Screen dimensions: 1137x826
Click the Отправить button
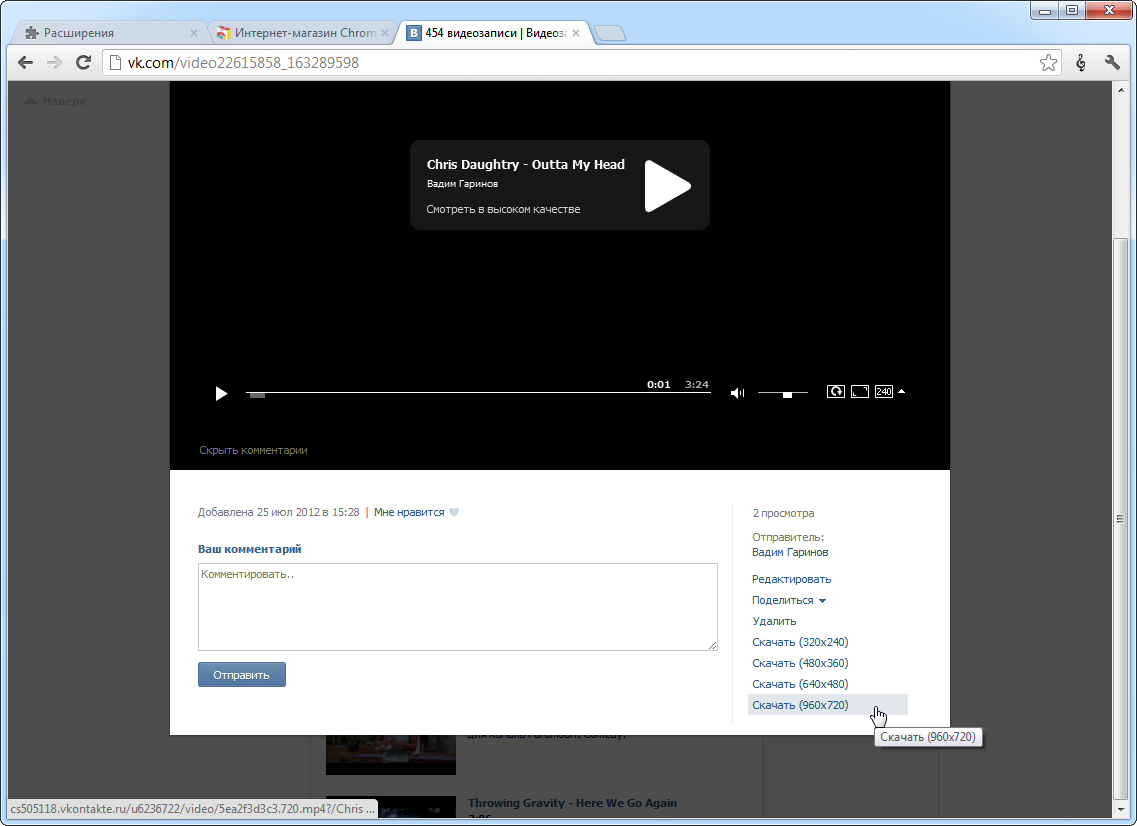pyautogui.click(x=241, y=674)
